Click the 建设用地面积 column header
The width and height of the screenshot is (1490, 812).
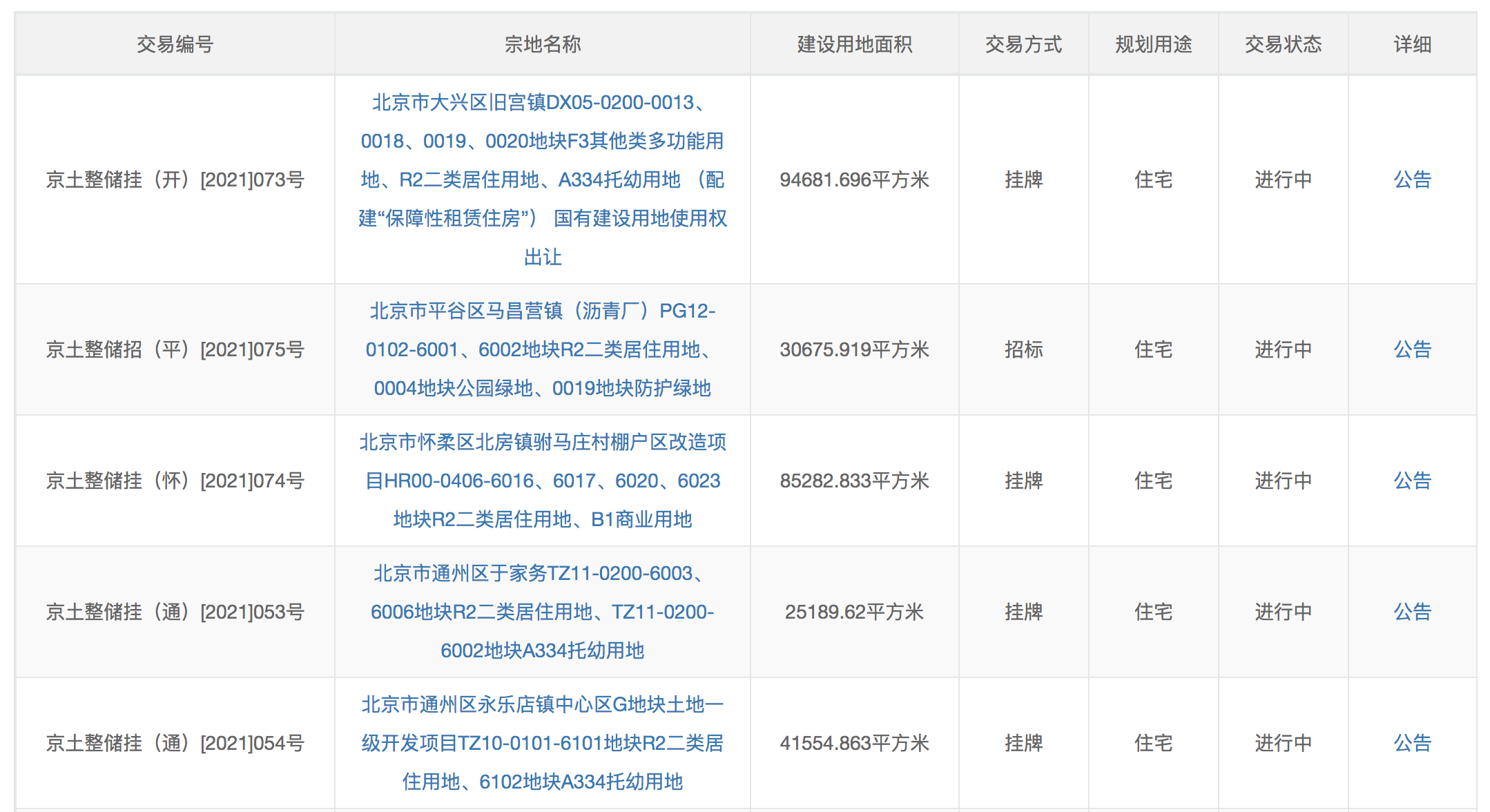pos(854,44)
